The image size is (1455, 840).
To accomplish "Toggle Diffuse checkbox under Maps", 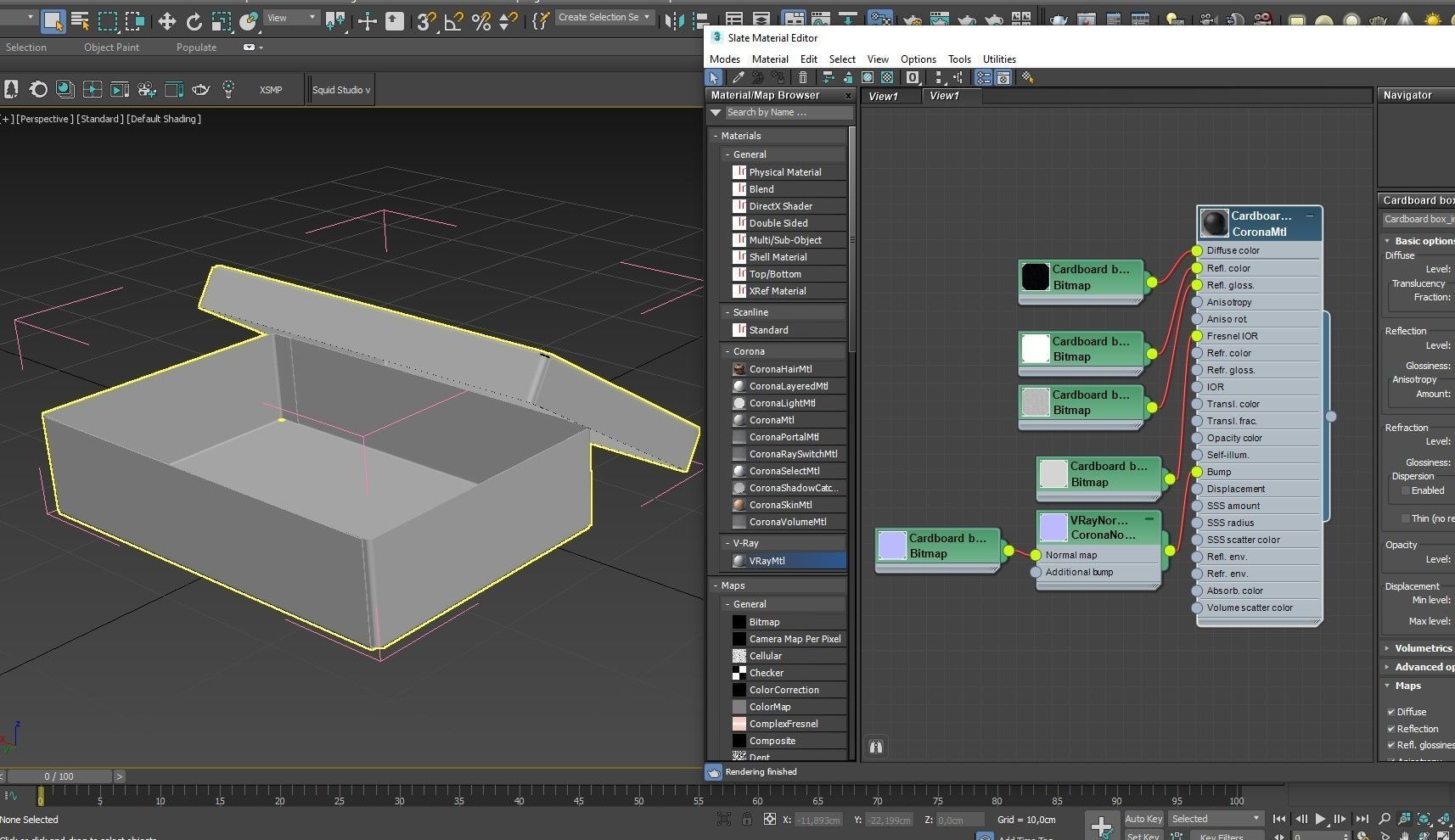I will (x=1390, y=712).
